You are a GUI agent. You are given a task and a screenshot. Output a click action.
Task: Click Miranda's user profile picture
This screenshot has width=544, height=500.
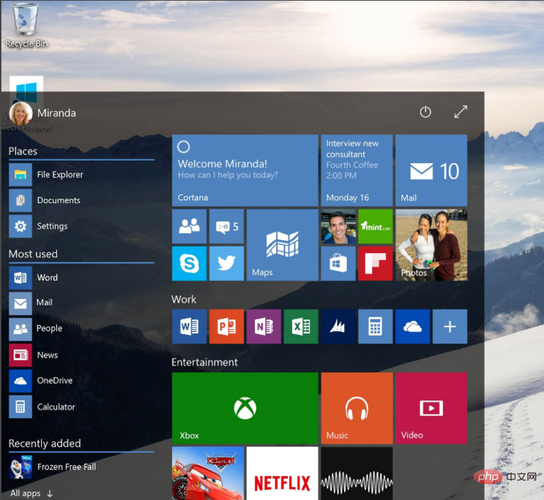pos(21,113)
